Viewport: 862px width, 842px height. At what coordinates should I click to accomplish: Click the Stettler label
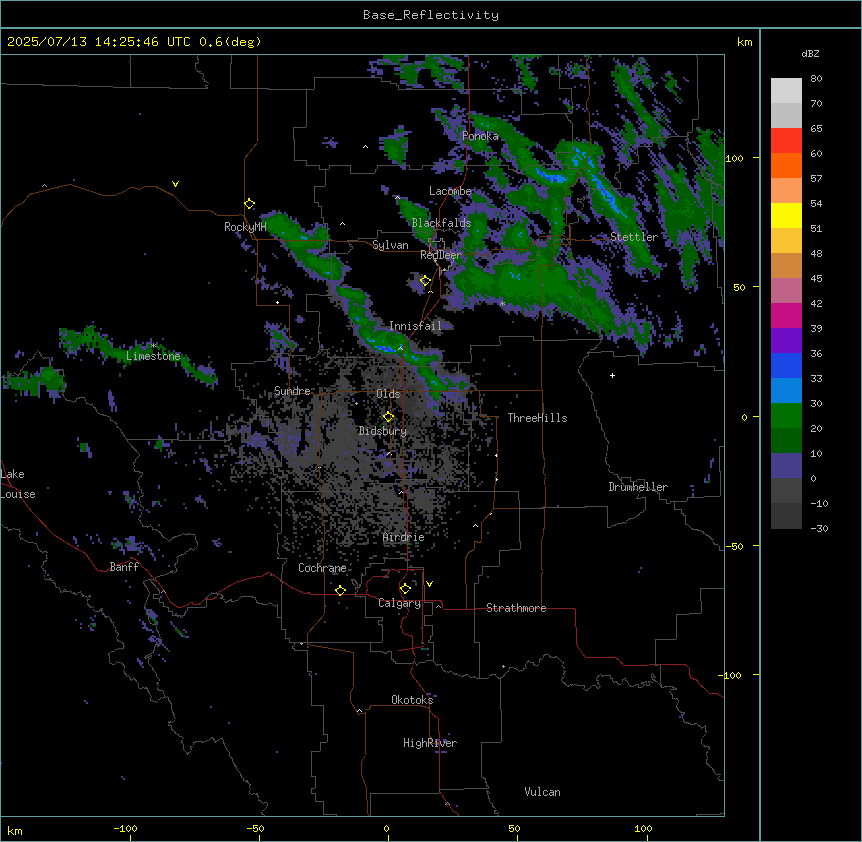coord(634,237)
